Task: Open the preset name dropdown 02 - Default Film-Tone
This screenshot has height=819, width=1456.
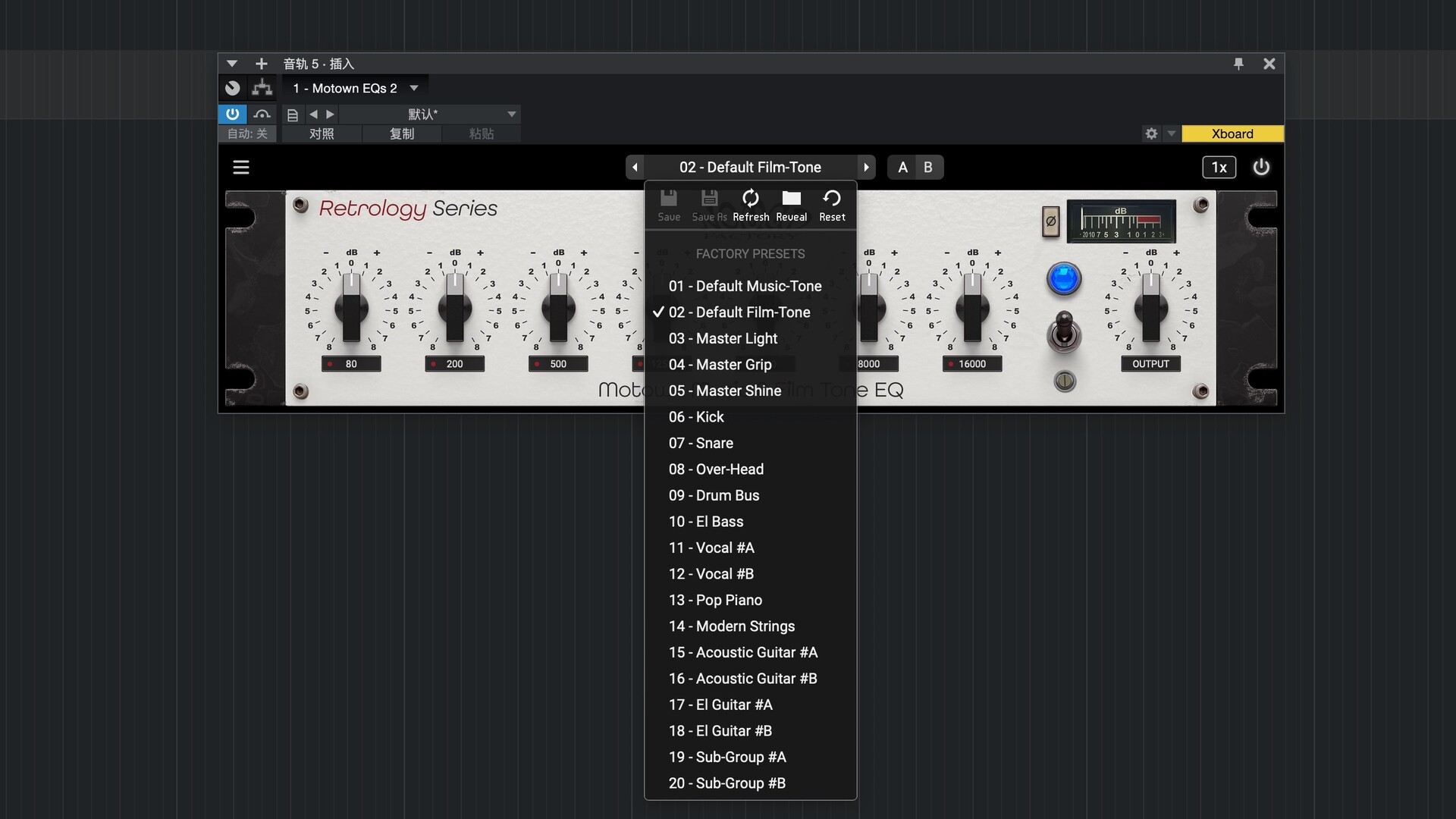Action: point(751,167)
